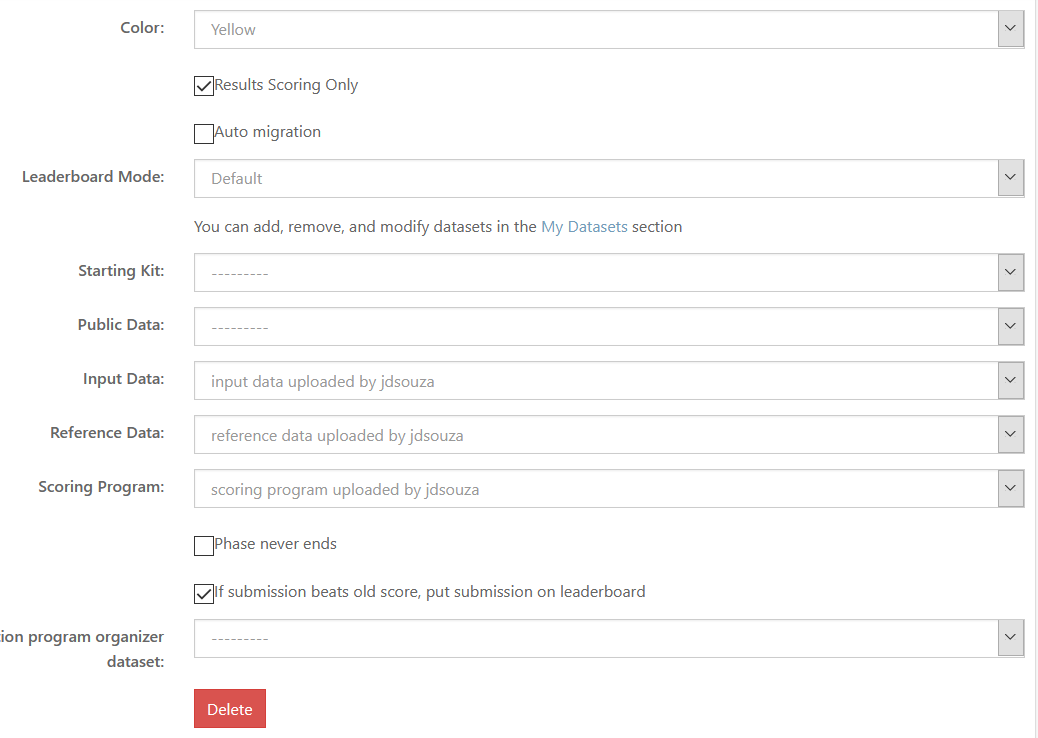Click the red Delete button
The width and height of the screenshot is (1038, 738).
coord(229,708)
